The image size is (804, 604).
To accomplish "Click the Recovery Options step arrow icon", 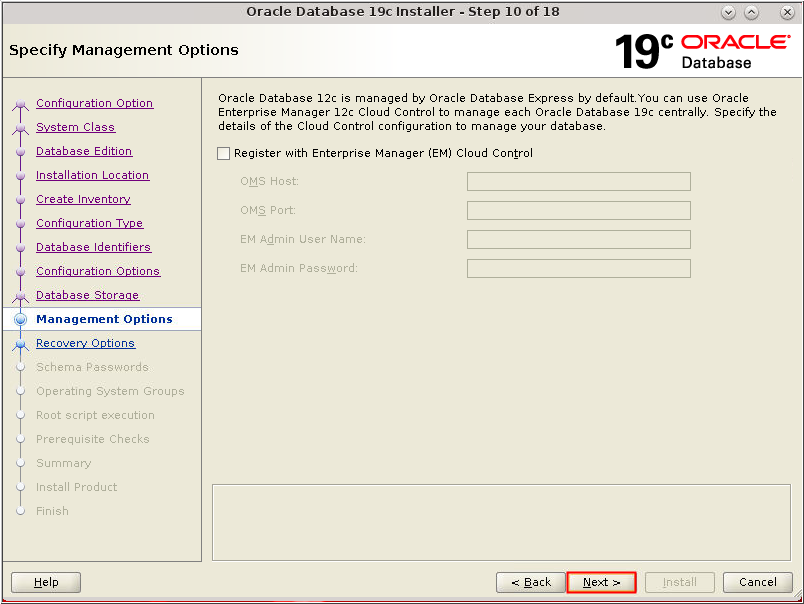I will [x=22, y=343].
